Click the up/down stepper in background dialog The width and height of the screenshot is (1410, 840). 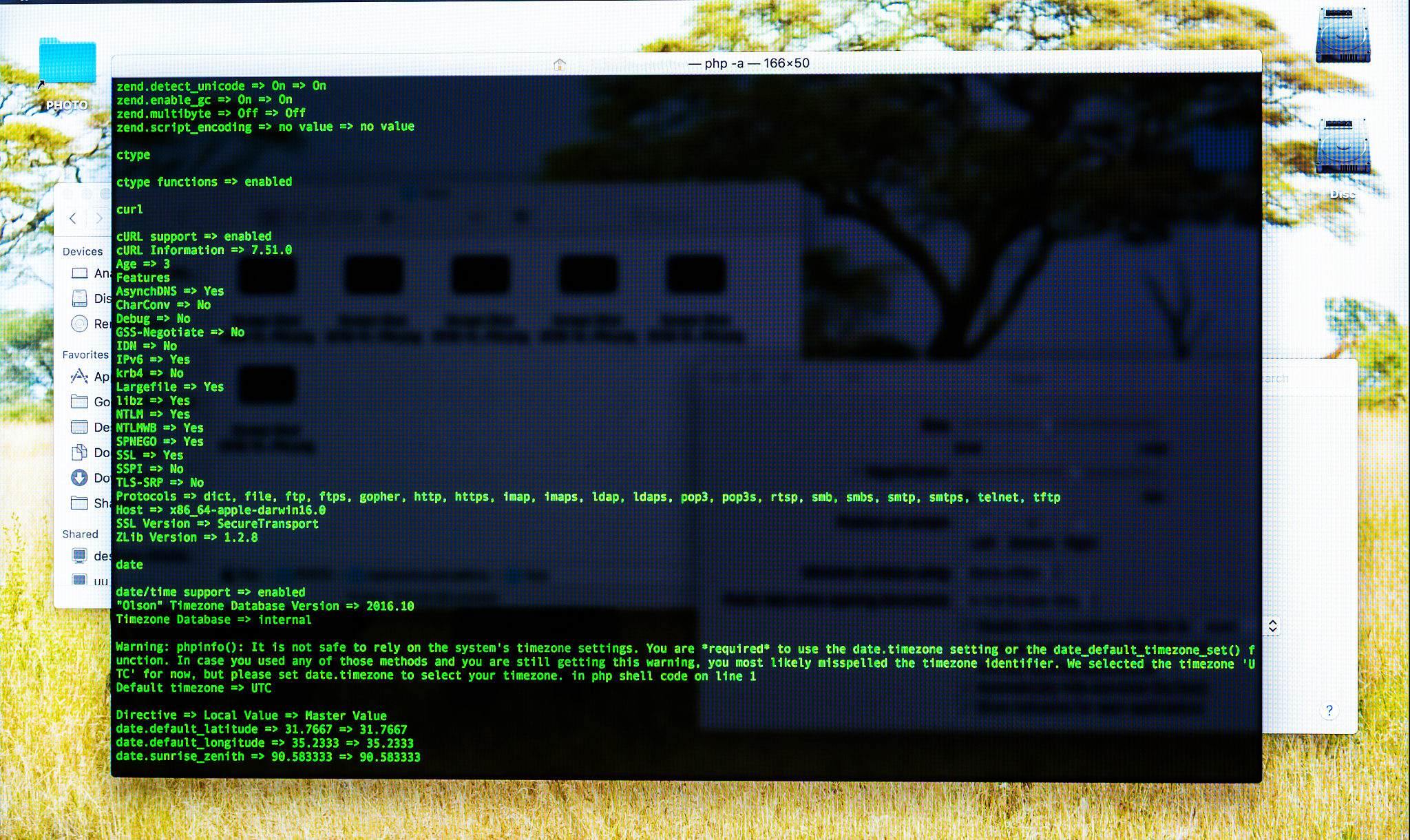click(x=1272, y=626)
